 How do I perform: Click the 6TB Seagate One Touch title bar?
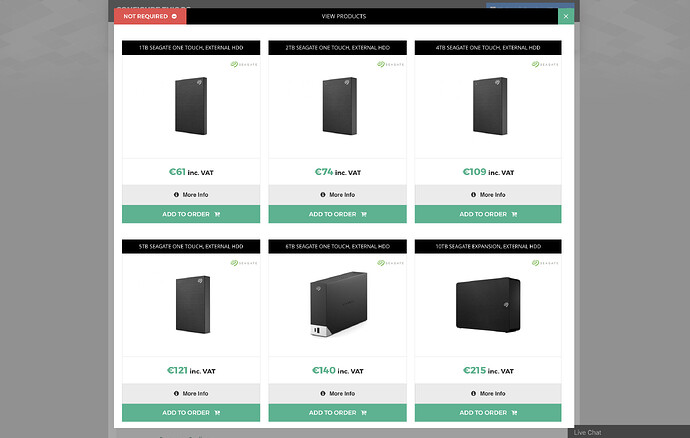click(338, 247)
